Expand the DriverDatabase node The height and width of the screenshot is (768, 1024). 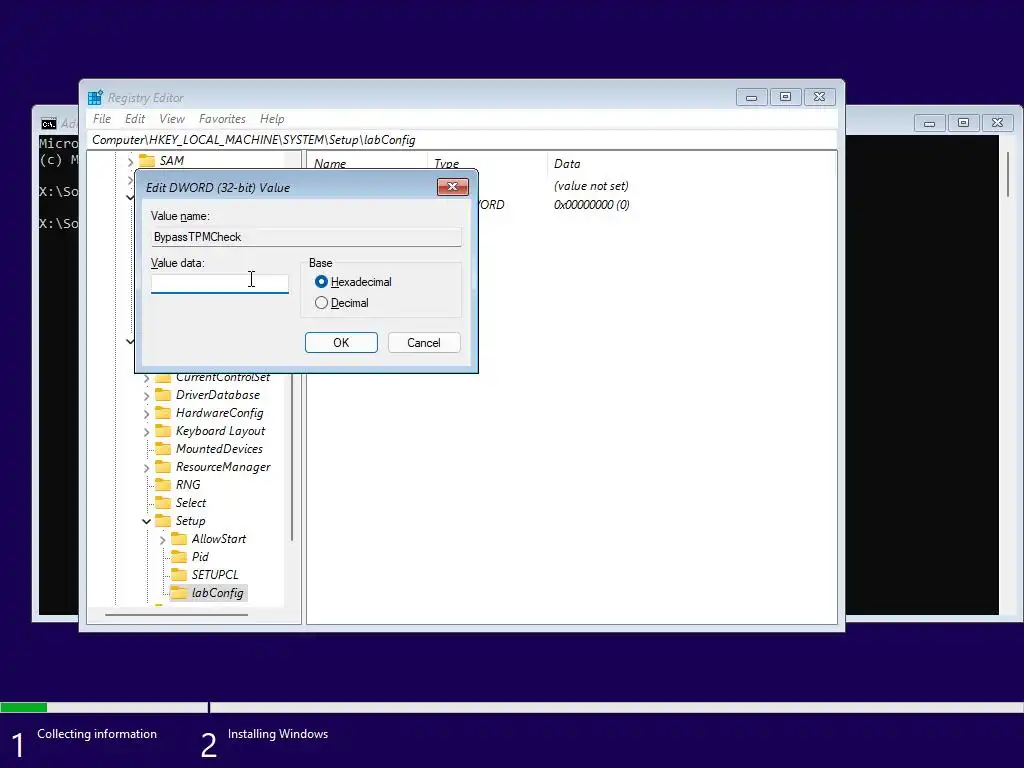tap(146, 396)
